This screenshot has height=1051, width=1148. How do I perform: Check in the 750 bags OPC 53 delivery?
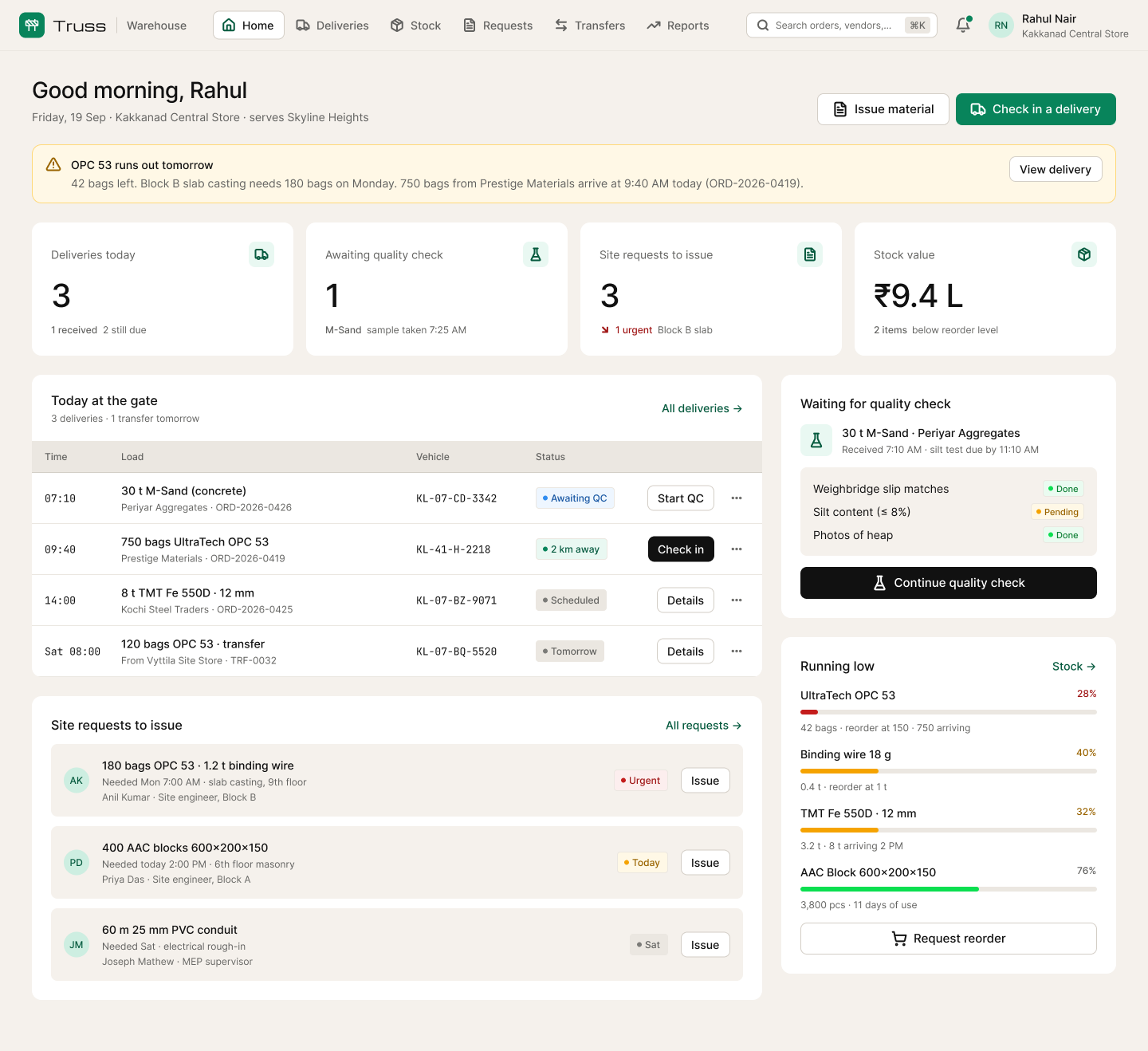[x=681, y=549]
